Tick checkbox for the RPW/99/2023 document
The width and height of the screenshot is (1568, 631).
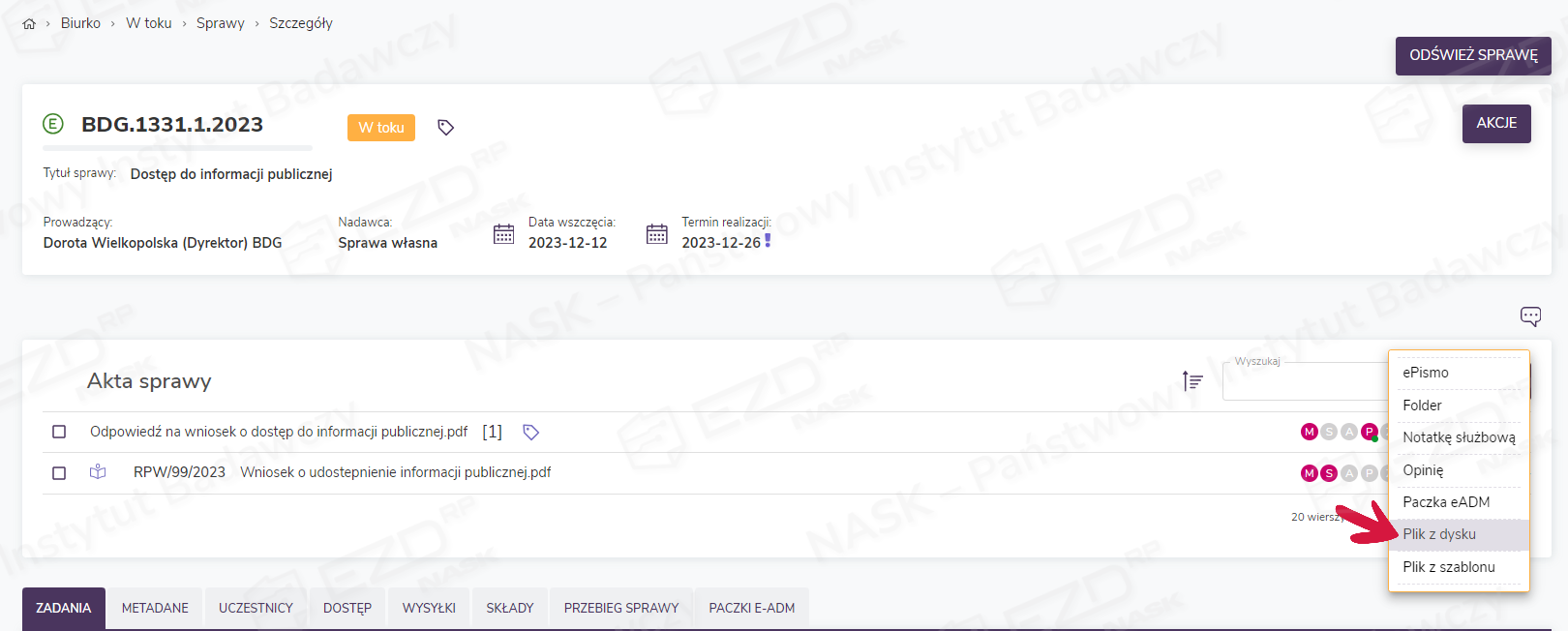pyautogui.click(x=59, y=473)
